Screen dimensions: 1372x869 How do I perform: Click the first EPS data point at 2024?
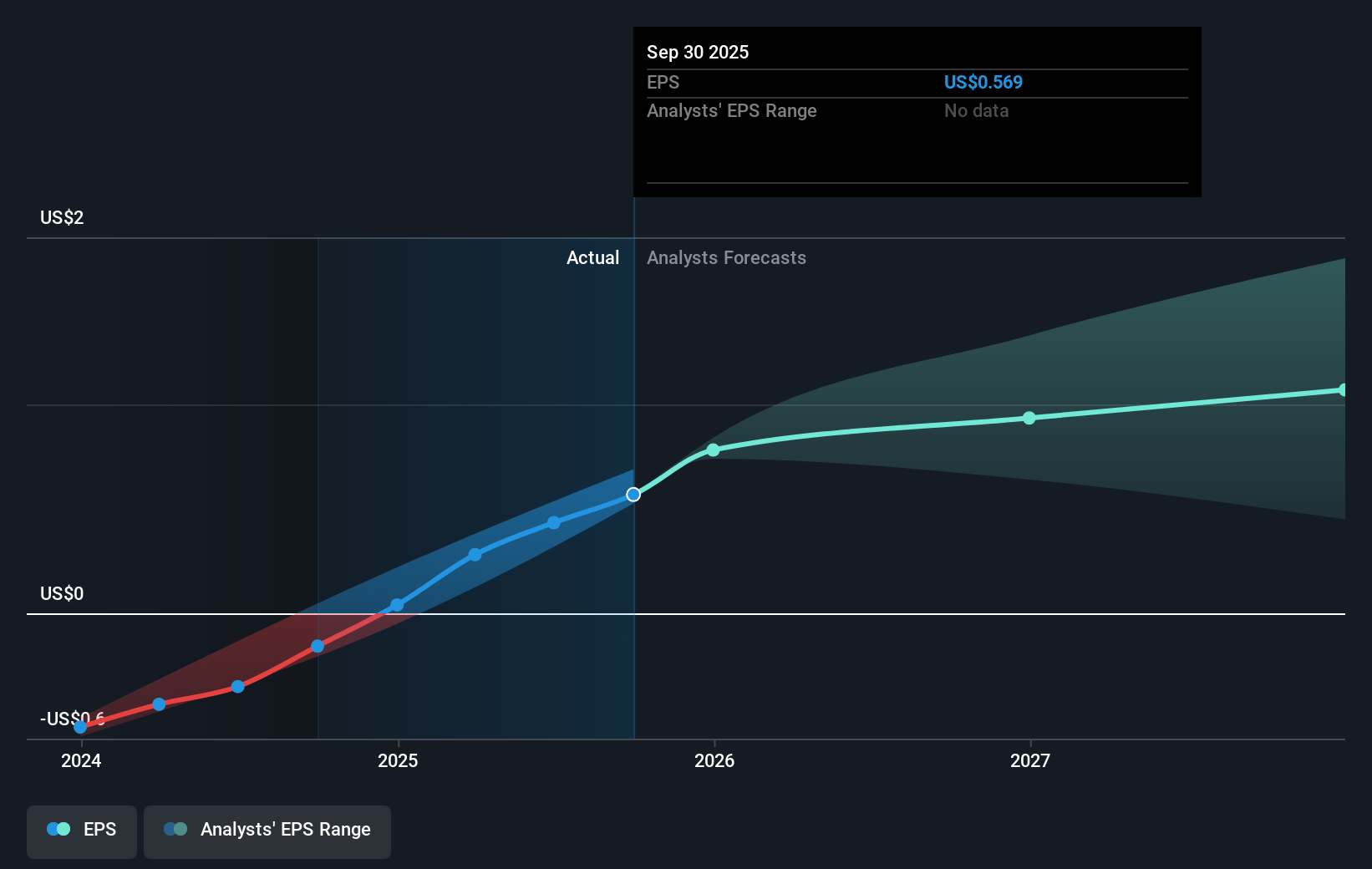point(80,727)
